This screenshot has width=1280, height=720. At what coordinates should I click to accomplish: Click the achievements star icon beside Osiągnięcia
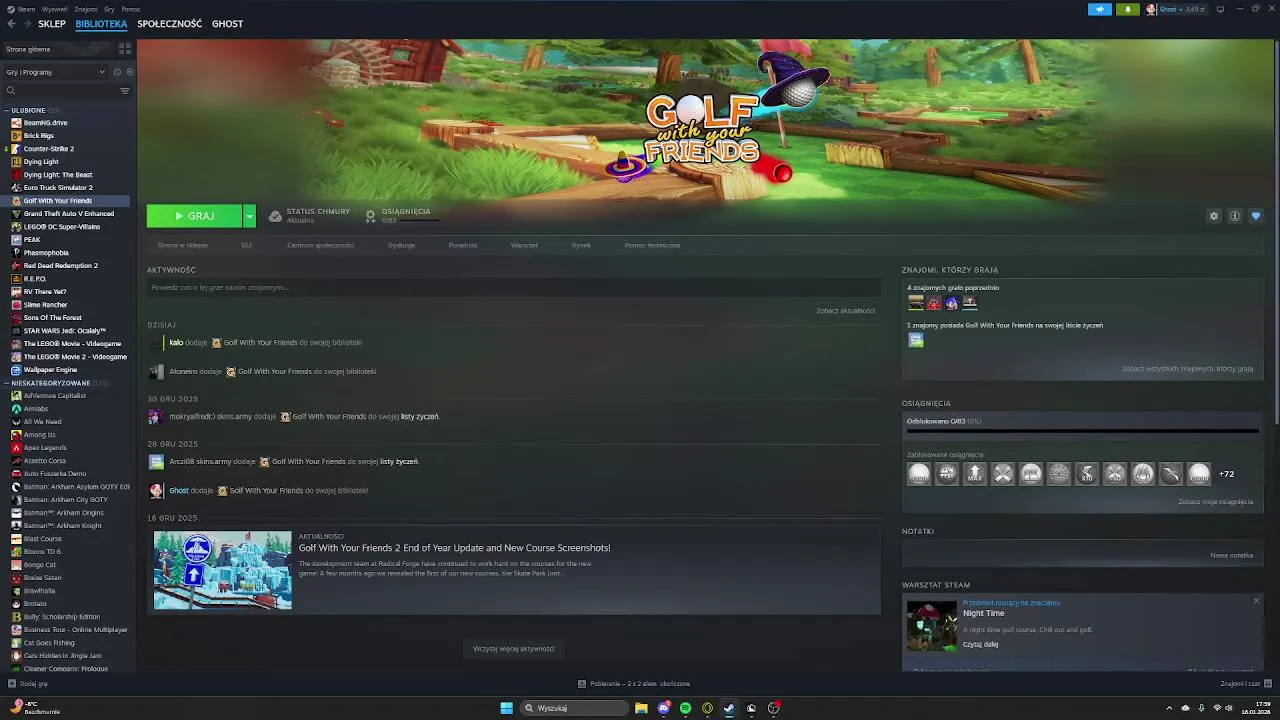(x=371, y=216)
